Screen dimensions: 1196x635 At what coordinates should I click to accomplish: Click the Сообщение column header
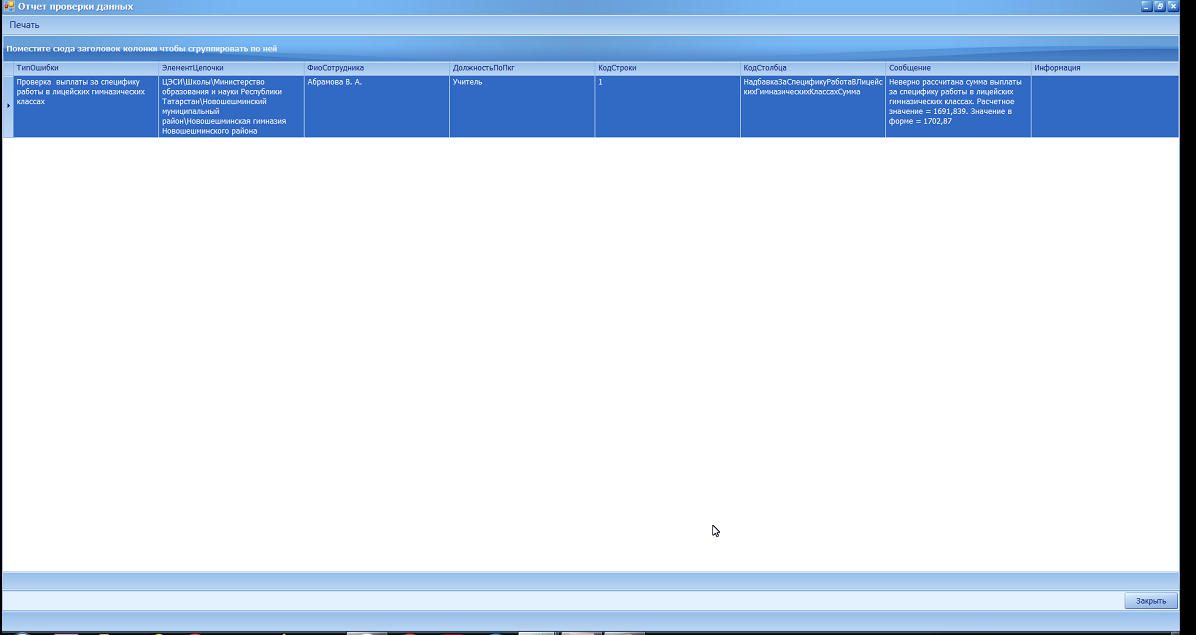[959, 68]
